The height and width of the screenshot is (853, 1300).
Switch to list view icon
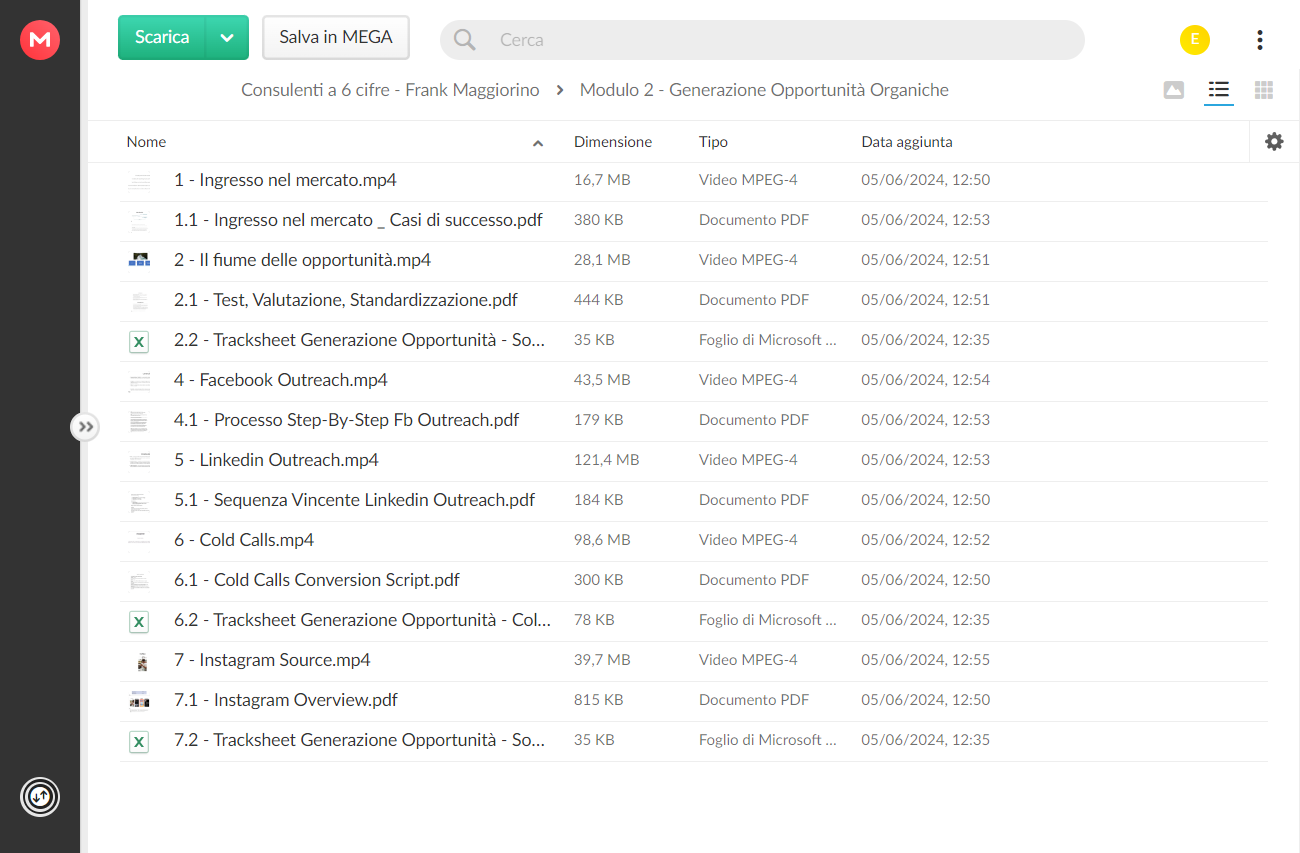click(x=1218, y=90)
